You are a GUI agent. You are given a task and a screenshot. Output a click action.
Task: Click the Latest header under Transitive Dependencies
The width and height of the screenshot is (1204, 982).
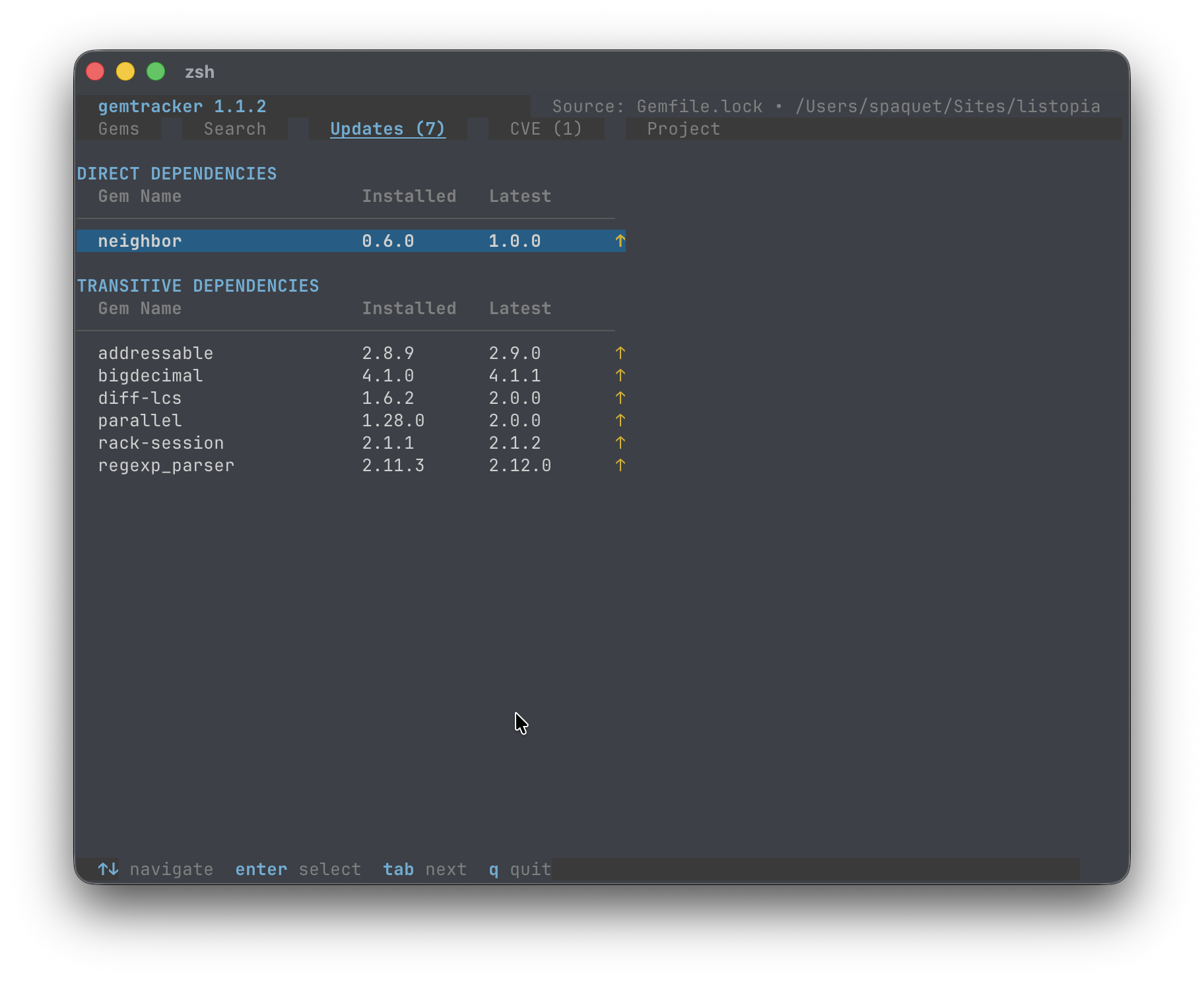[x=520, y=308]
